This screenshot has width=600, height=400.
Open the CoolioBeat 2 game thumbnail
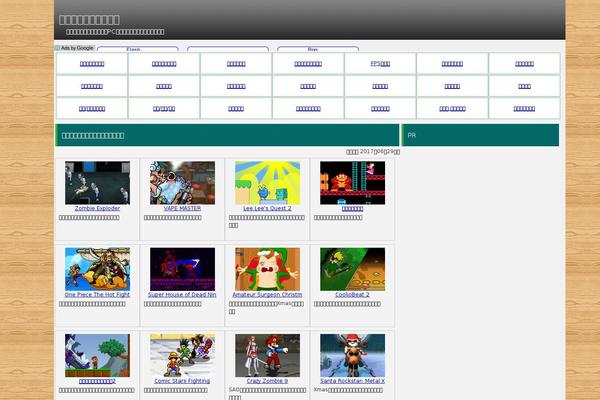pyautogui.click(x=352, y=269)
